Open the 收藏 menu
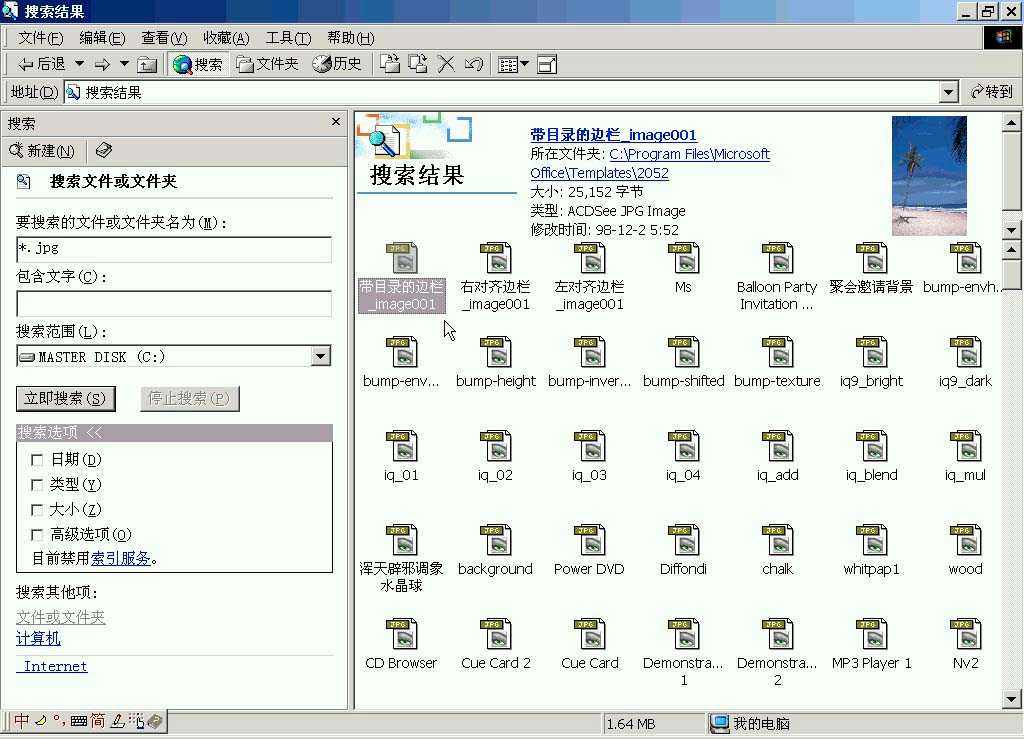The height and width of the screenshot is (739, 1024). [x=225, y=37]
